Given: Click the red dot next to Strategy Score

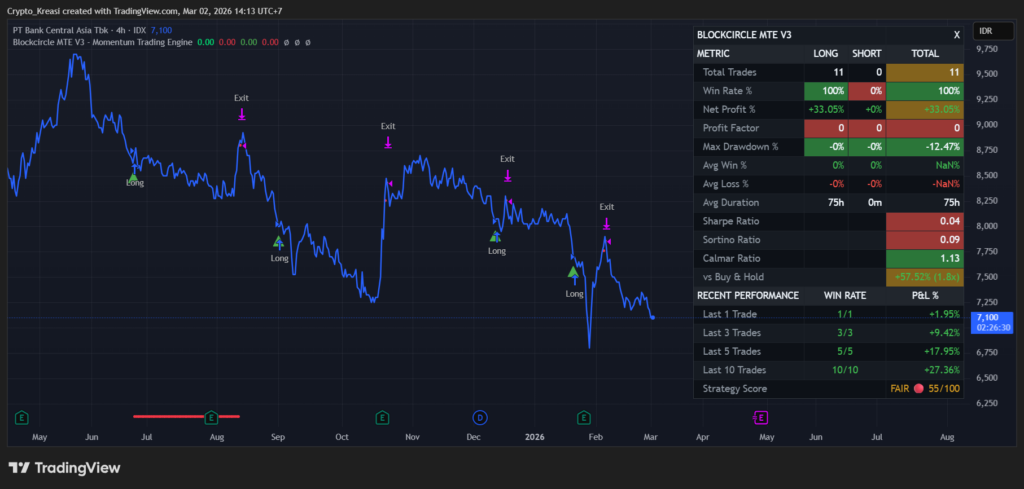Looking at the screenshot, I should coord(916,388).
